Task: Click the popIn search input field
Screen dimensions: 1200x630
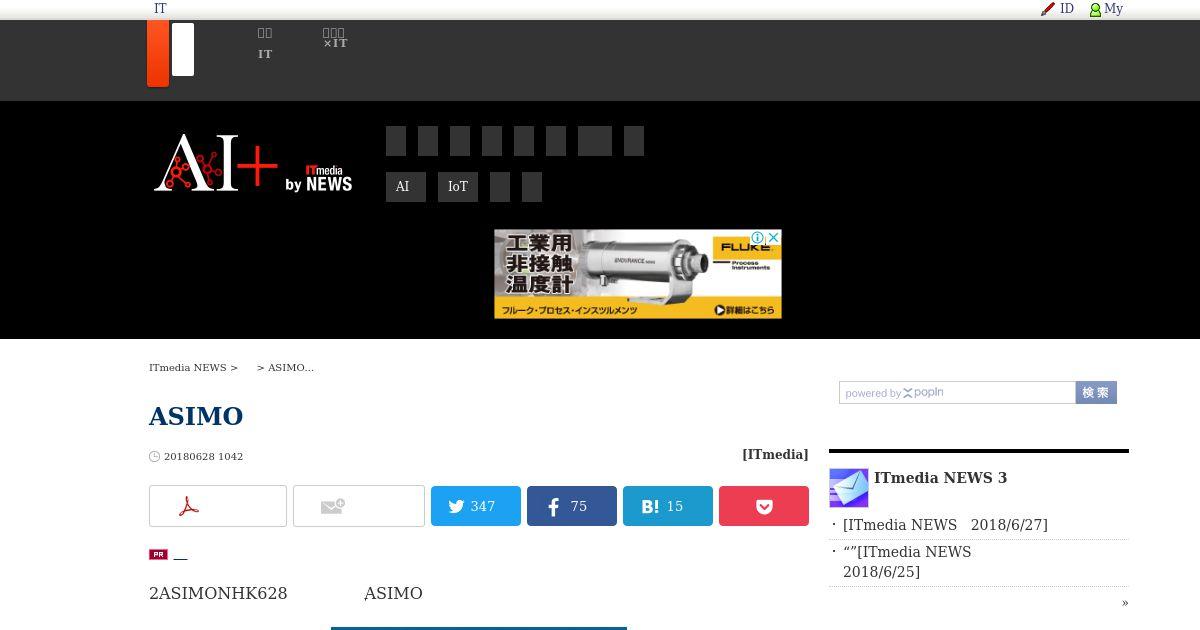Action: (957, 393)
